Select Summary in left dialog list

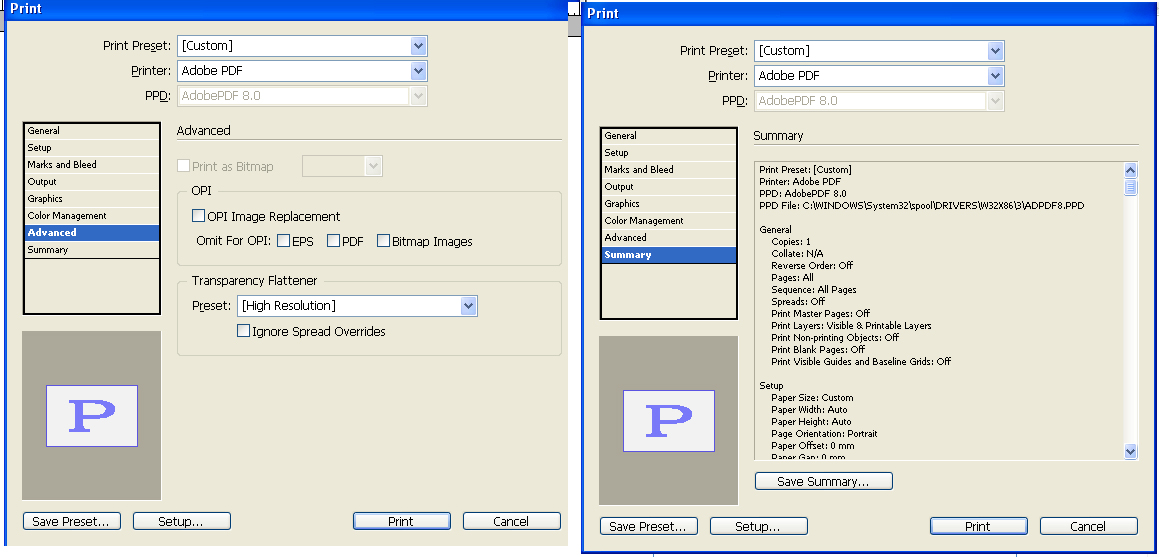click(92, 250)
